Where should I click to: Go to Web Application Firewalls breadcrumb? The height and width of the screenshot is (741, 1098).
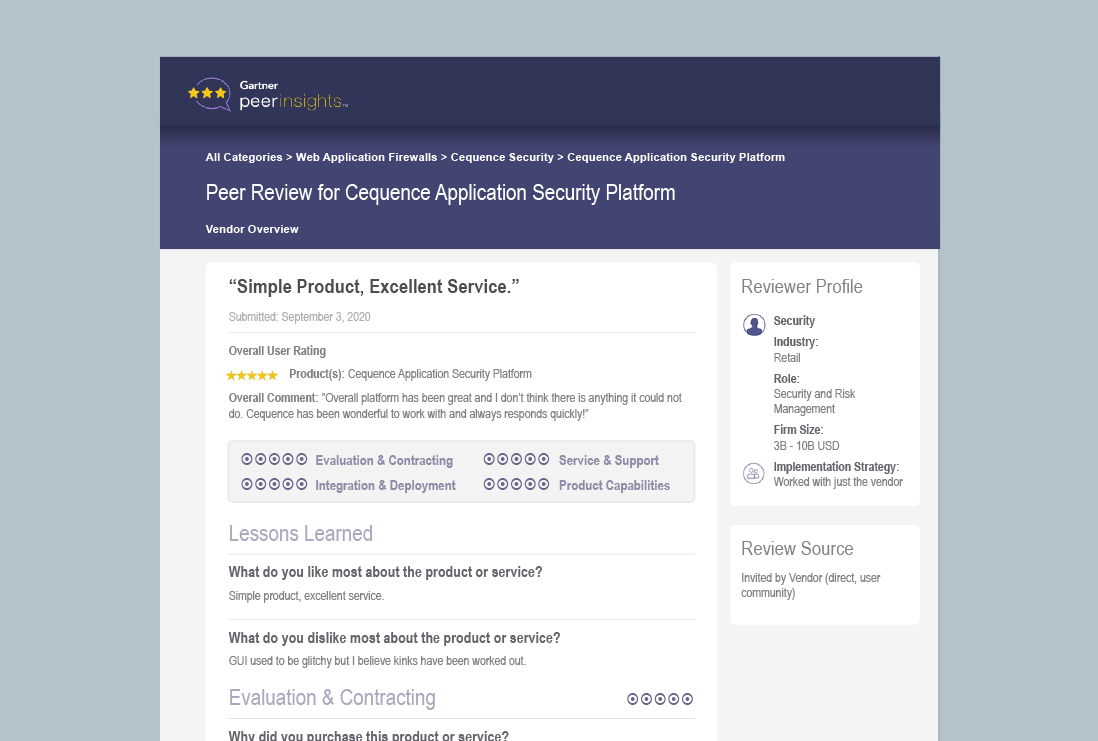tap(366, 157)
